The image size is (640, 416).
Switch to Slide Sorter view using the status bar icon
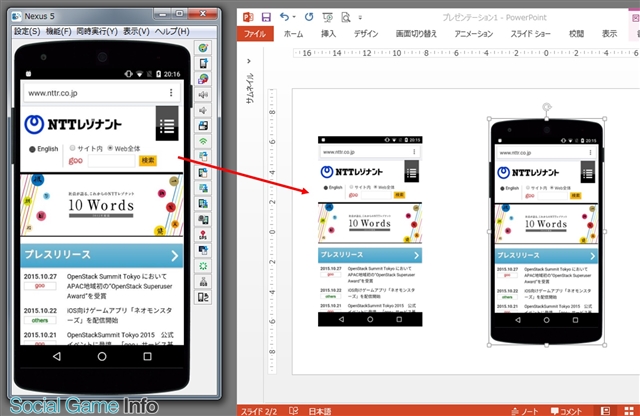pos(629,411)
